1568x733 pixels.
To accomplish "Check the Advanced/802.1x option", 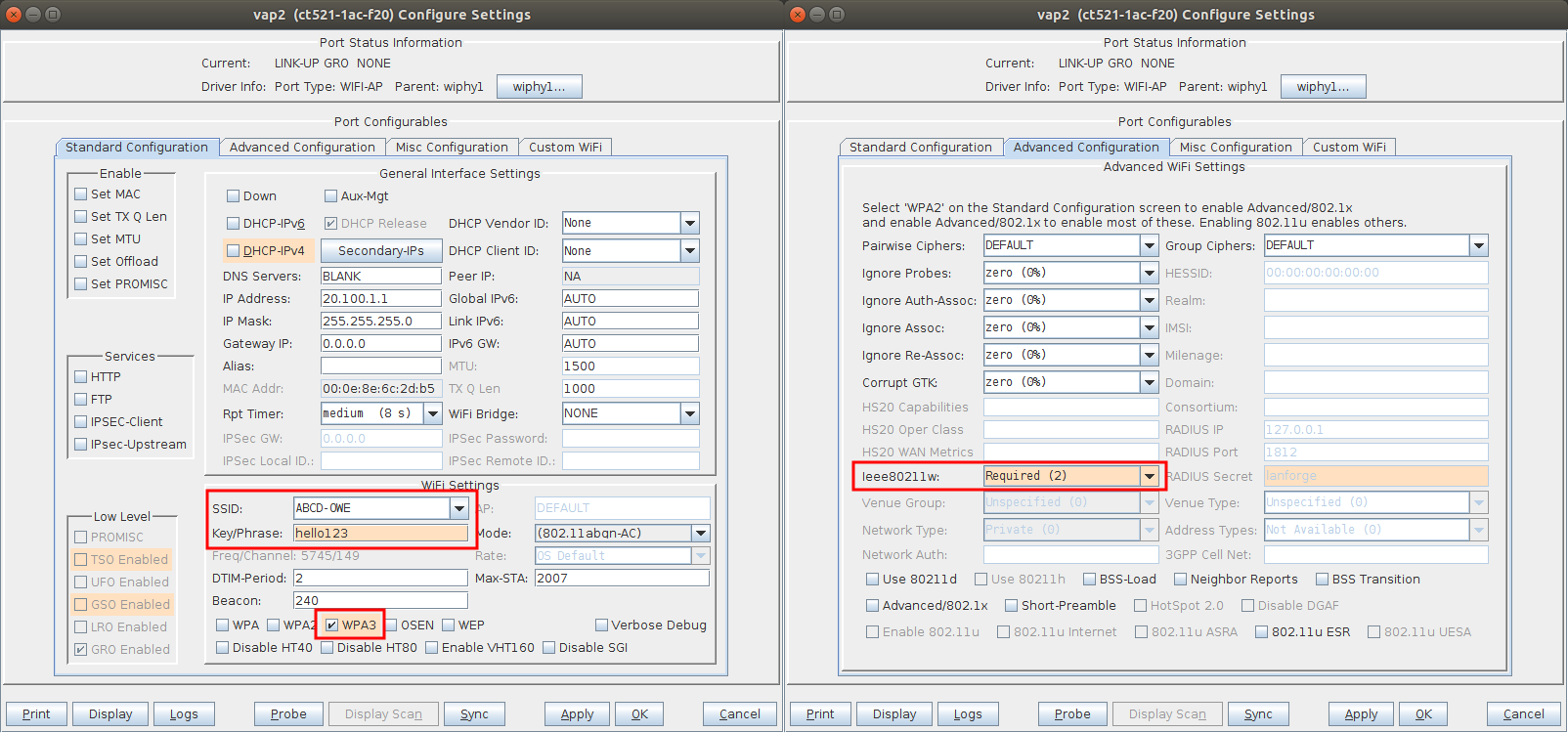I will tap(872, 606).
